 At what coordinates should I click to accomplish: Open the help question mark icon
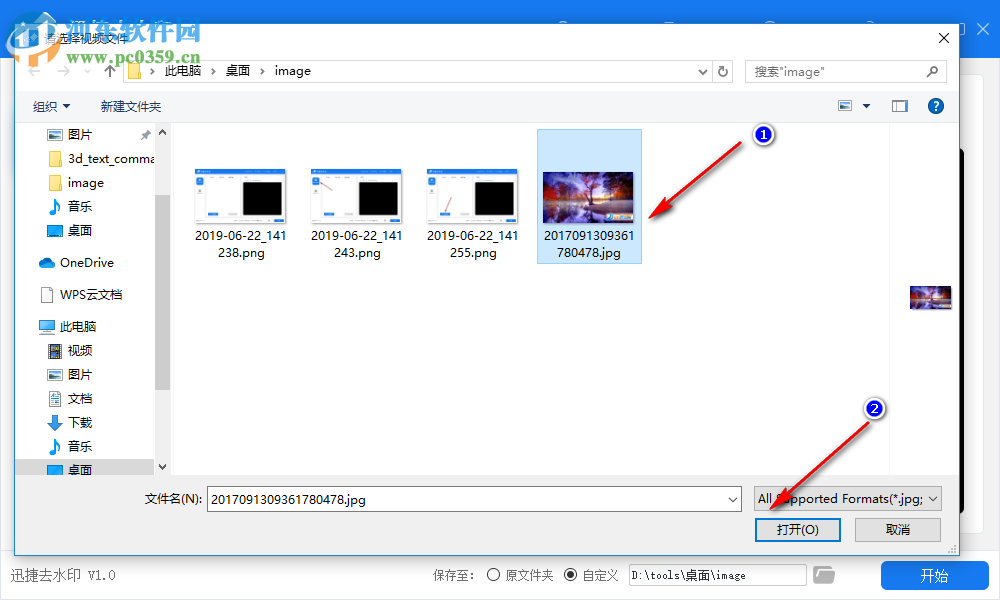pyautogui.click(x=936, y=106)
